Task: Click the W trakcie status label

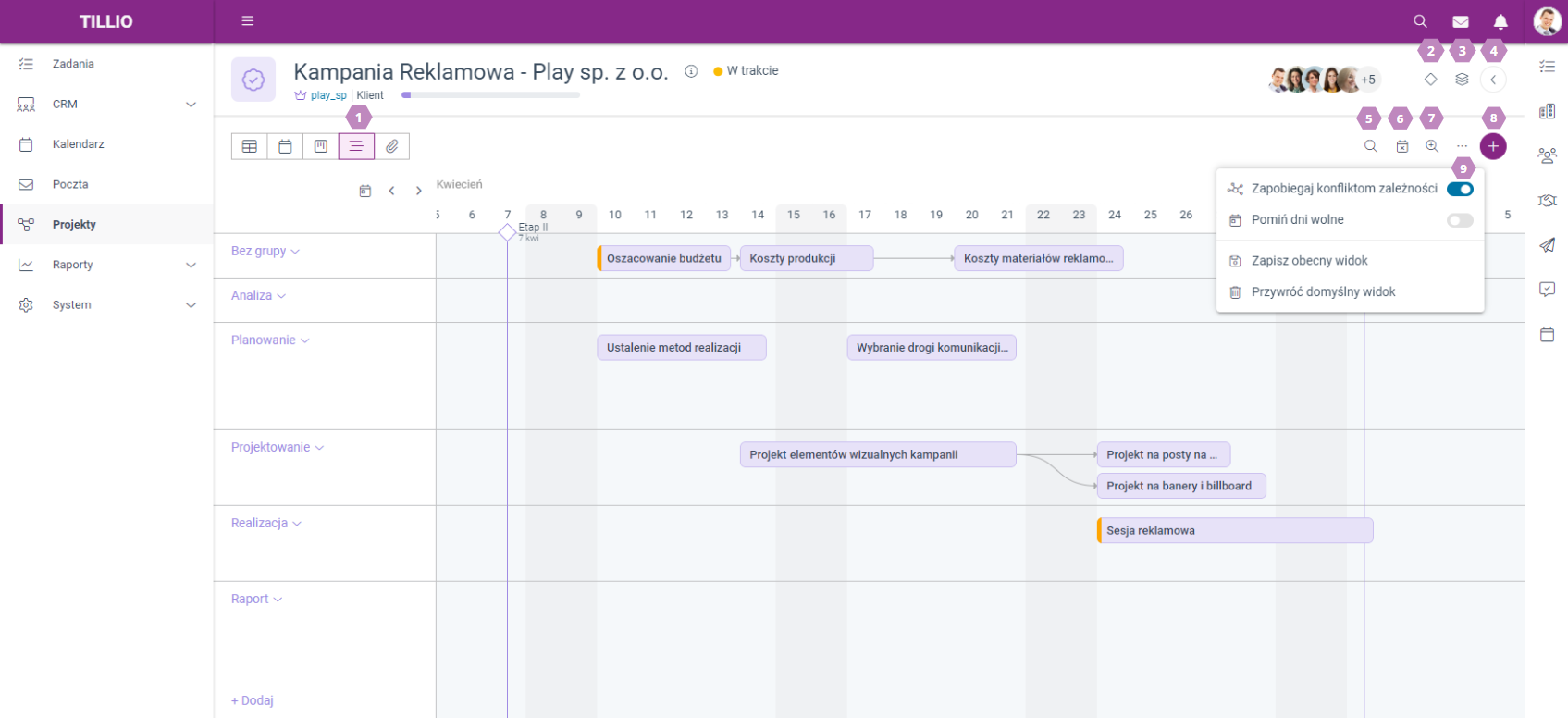Action: coord(746,71)
